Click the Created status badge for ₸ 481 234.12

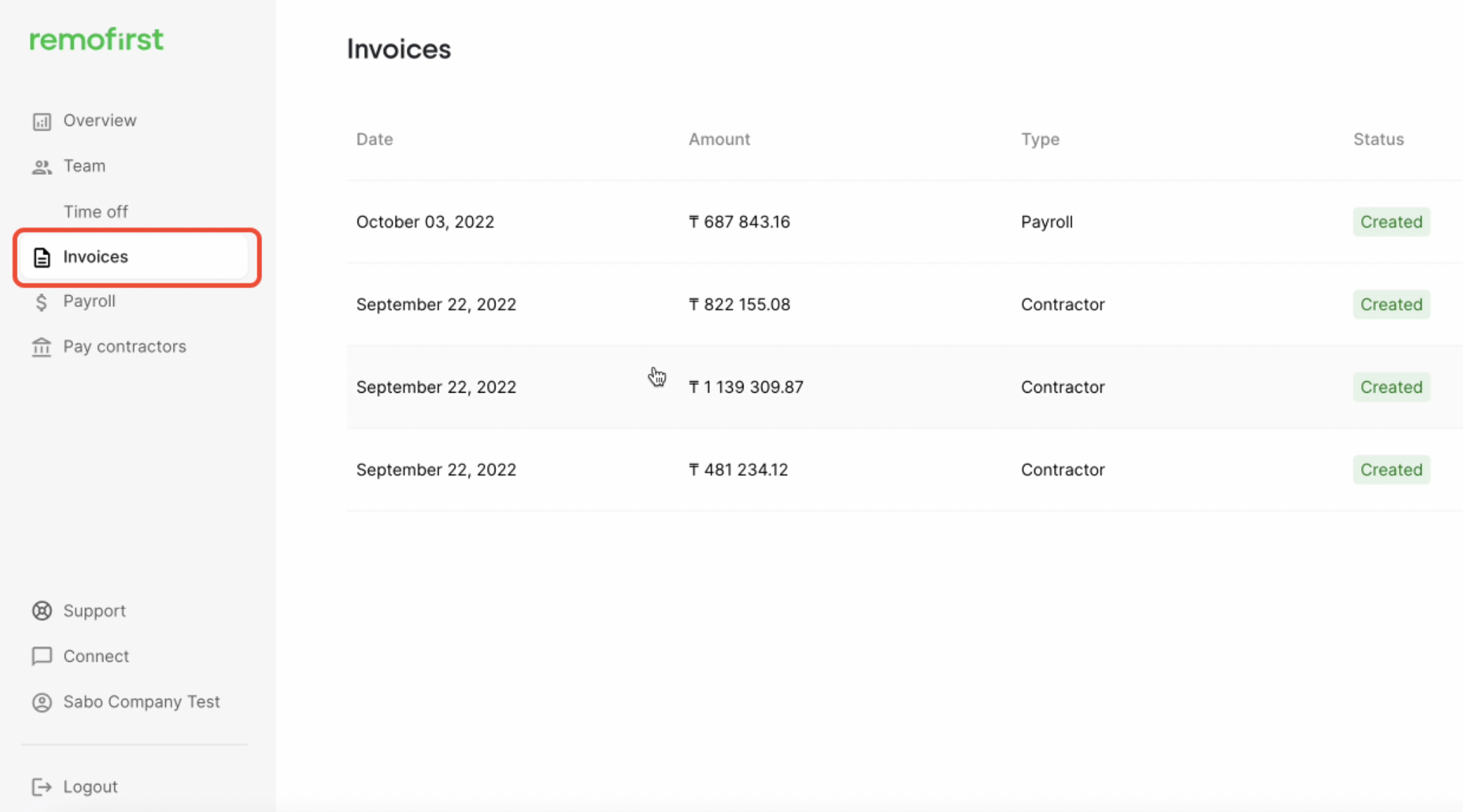pos(1391,469)
